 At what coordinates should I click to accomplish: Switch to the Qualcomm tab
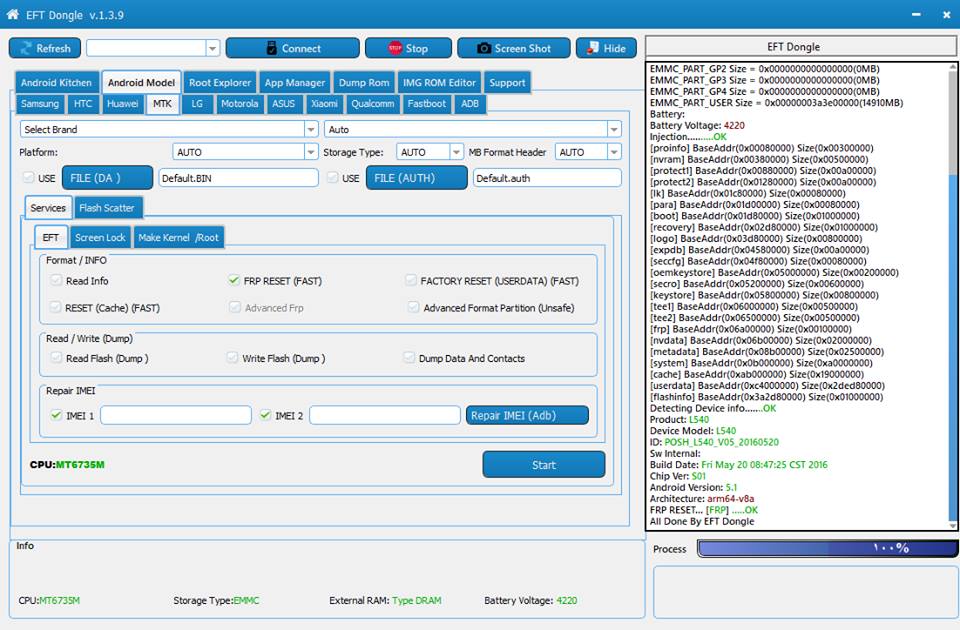pos(372,104)
